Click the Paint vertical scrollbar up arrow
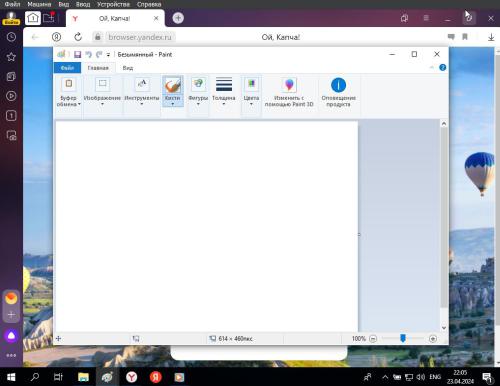The height and width of the screenshot is (386, 500). (x=444, y=124)
